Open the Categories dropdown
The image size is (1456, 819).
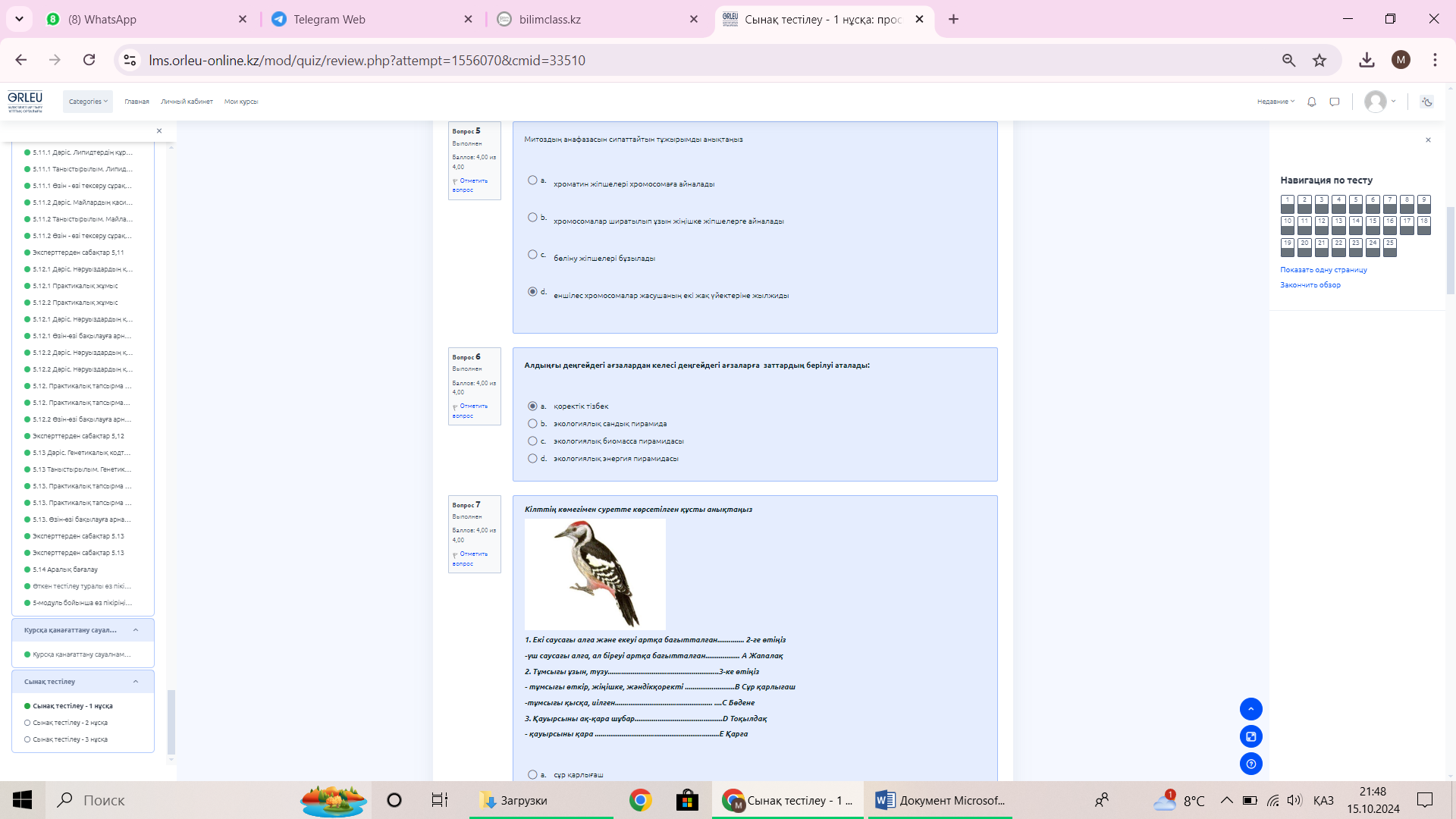(x=88, y=102)
